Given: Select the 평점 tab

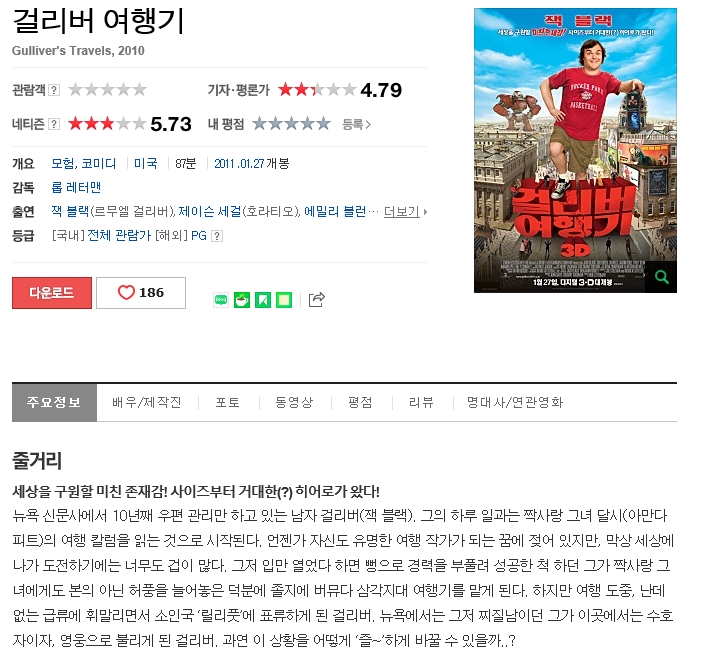Looking at the screenshot, I should (x=360, y=402).
